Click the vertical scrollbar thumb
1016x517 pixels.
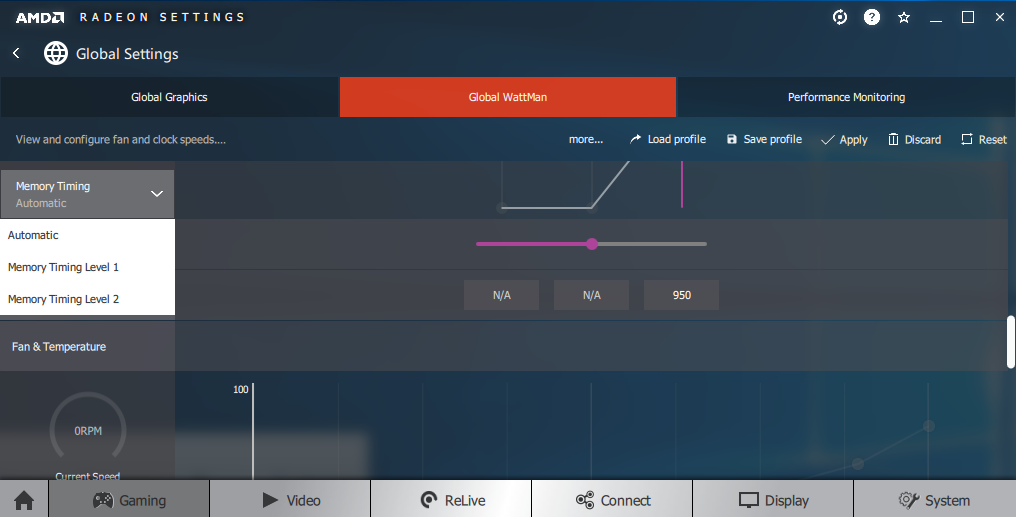click(x=1011, y=342)
